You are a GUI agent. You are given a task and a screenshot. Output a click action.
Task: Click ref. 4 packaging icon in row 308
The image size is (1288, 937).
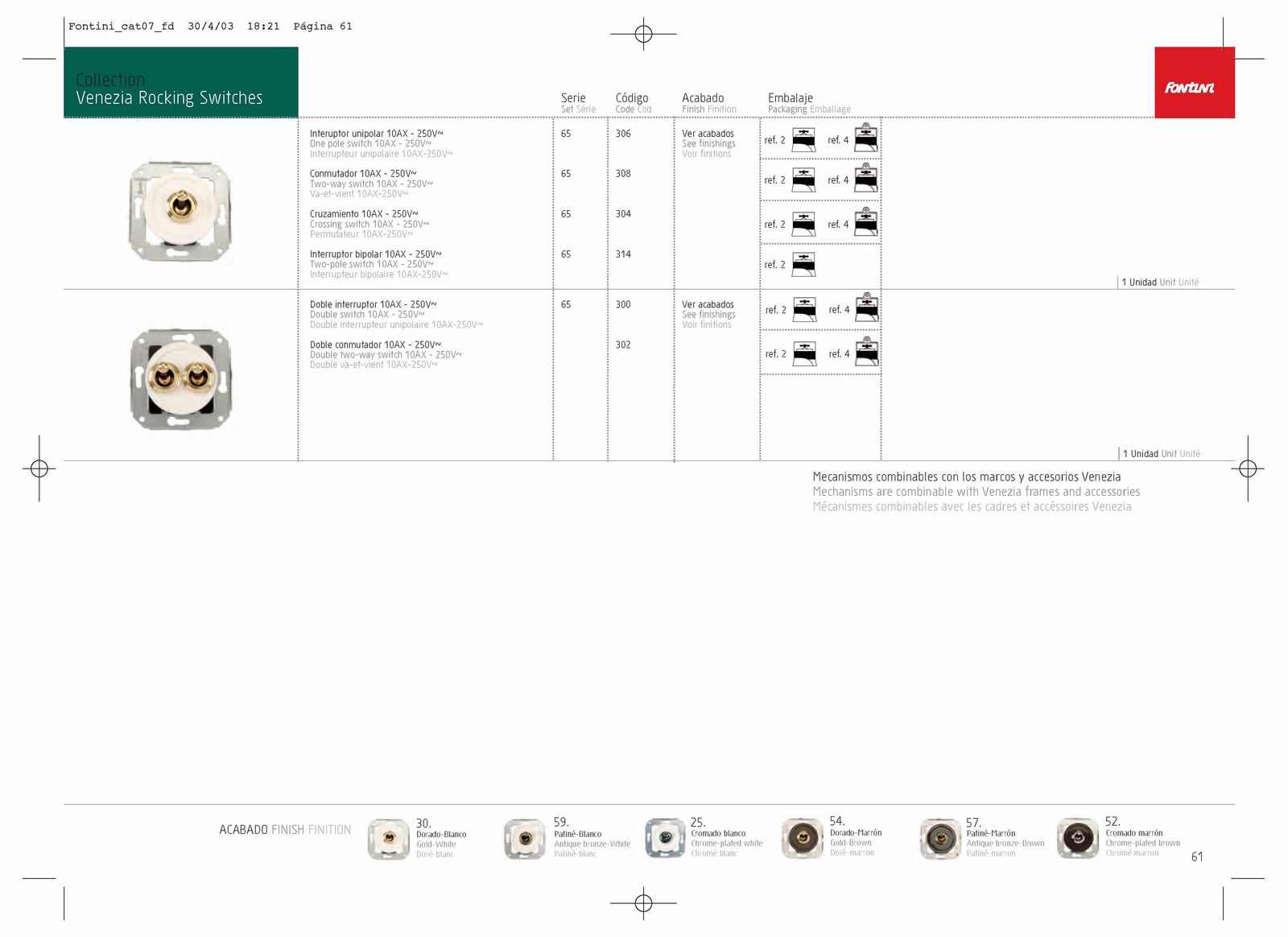866,178
